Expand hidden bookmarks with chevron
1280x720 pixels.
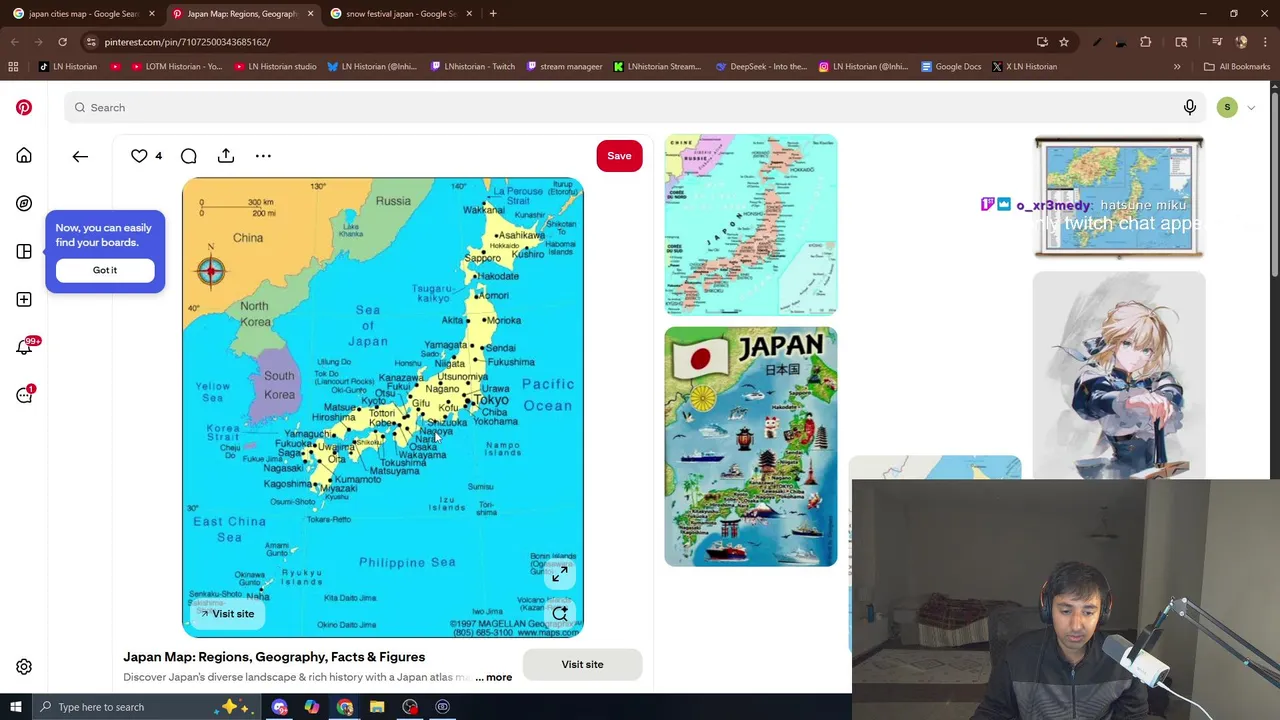(x=1177, y=67)
